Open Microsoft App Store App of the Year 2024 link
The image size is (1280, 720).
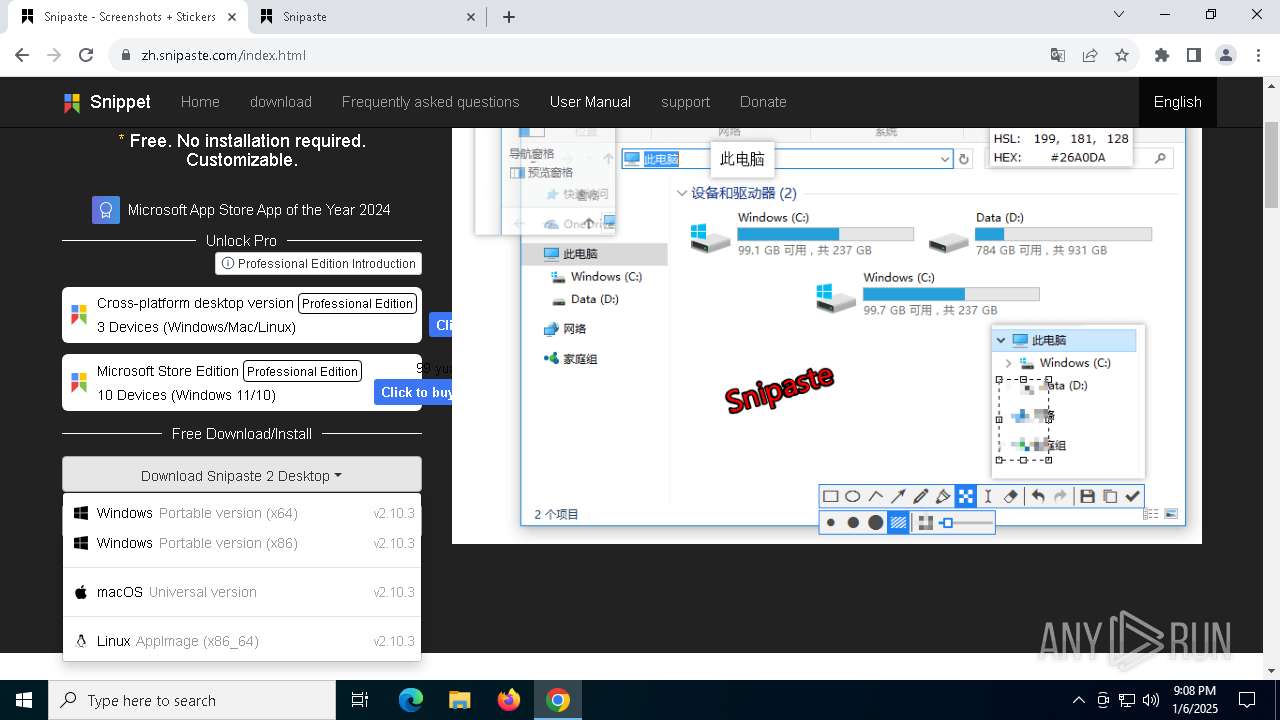pos(259,210)
